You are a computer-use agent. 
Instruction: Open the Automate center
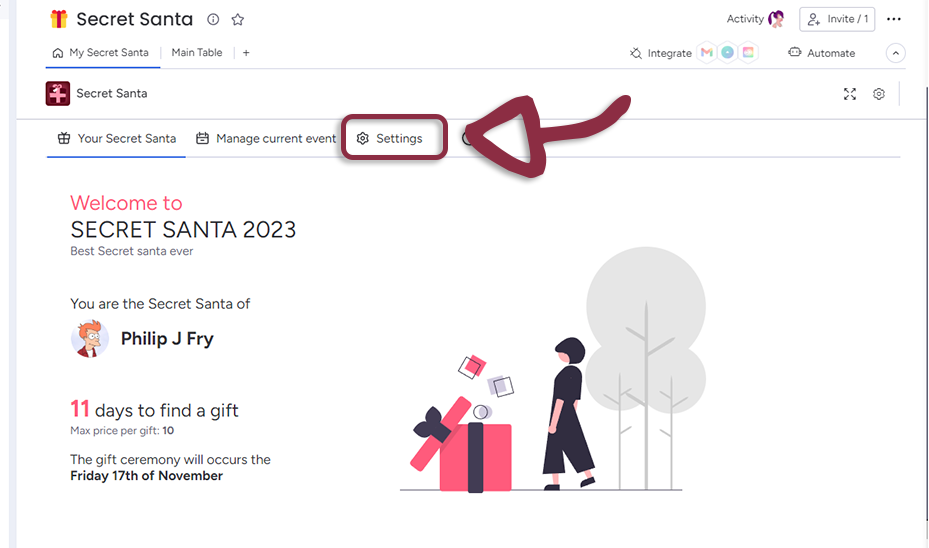point(821,53)
